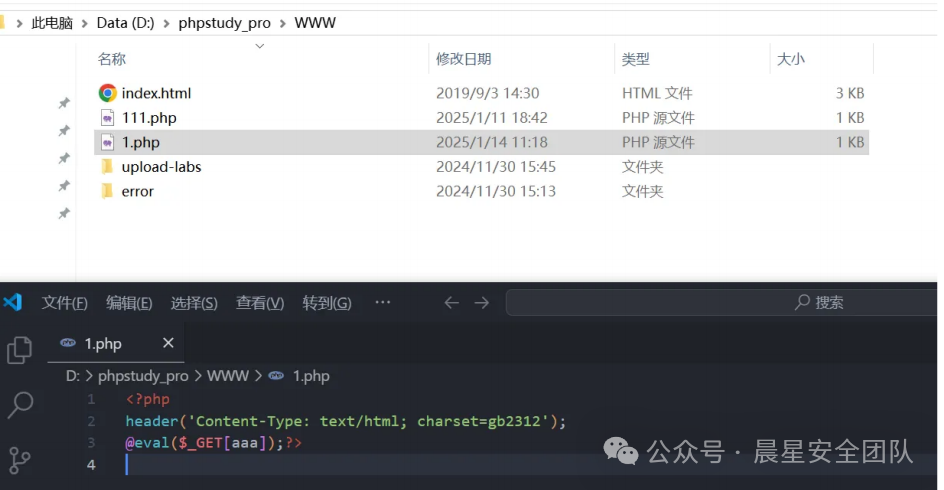The width and height of the screenshot is (944, 490).
Task: Click the VS Code logo icon
Action: pos(13,302)
